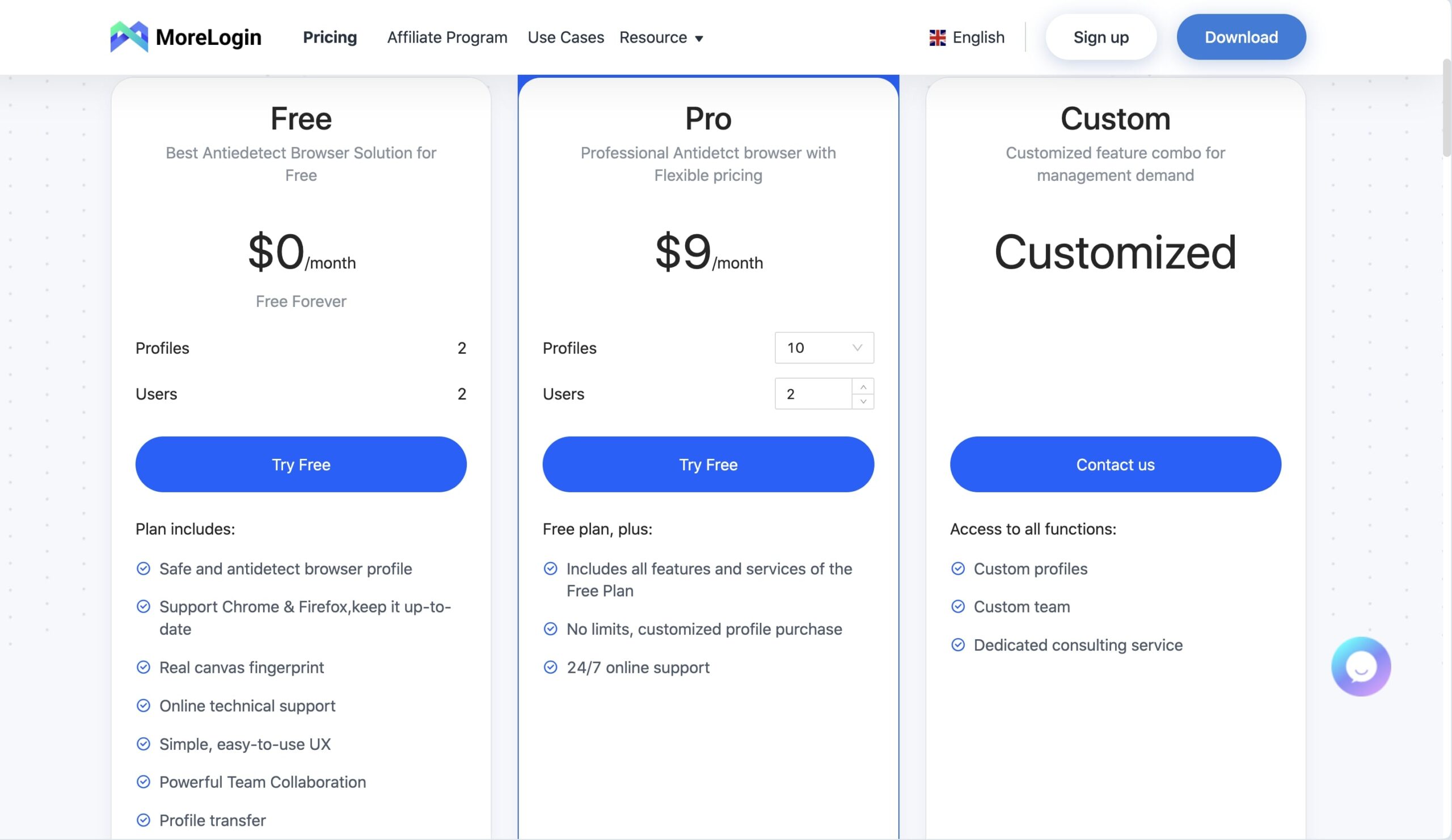Screen dimensions: 1452x840
Task: Expand the Resource menu
Action: click(661, 37)
